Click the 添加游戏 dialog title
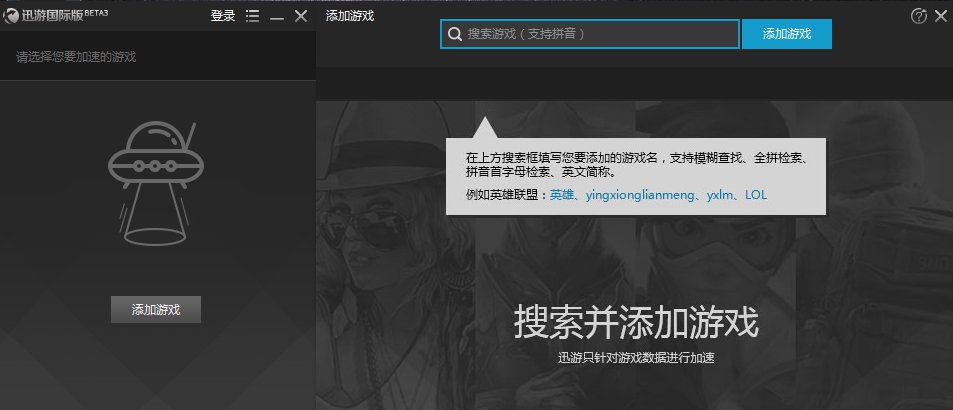This screenshot has width=953, height=410. [x=349, y=16]
